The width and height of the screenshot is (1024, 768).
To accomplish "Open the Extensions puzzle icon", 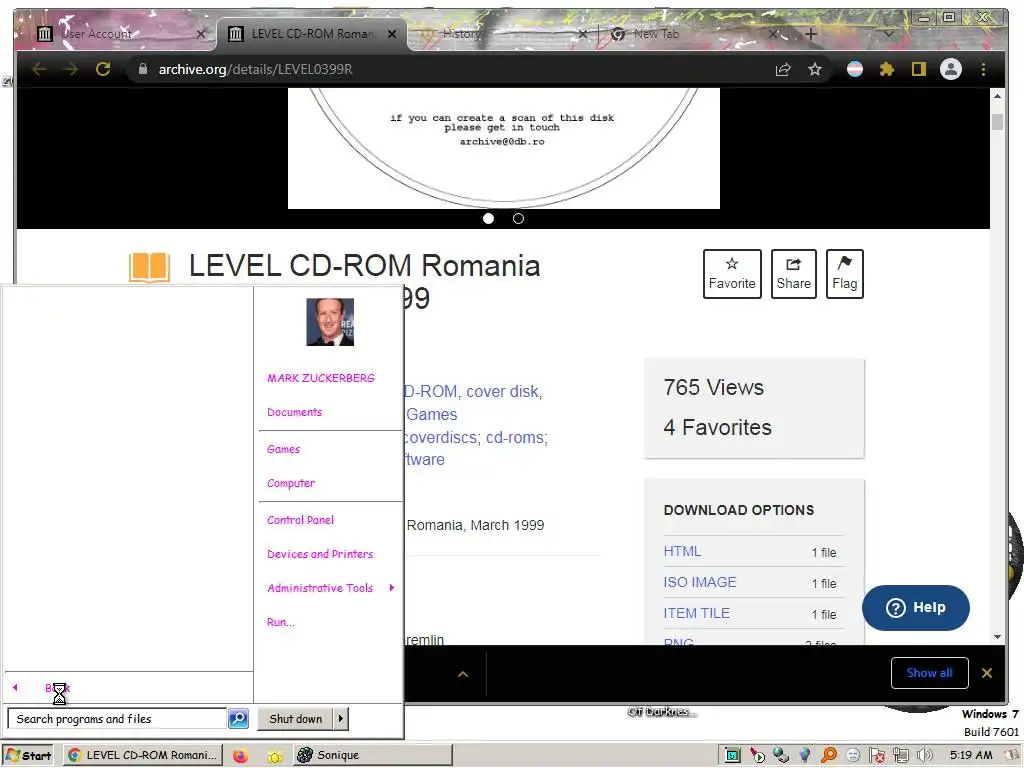I will tap(886, 69).
